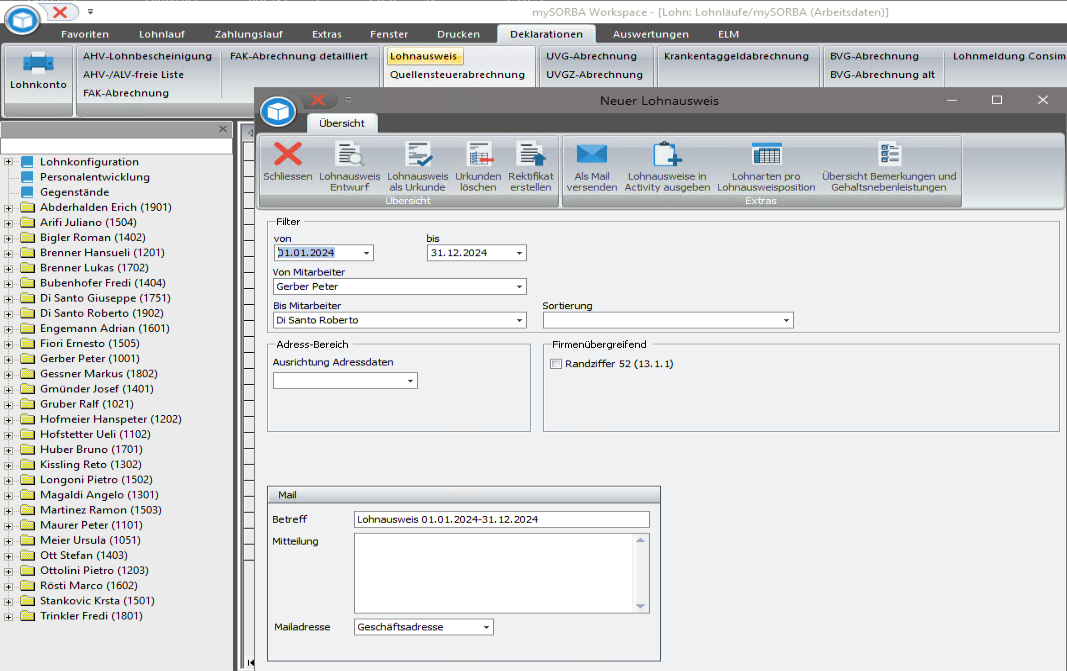Click into the Mitteilung text area
The width and height of the screenshot is (1067, 671).
tap(495, 573)
